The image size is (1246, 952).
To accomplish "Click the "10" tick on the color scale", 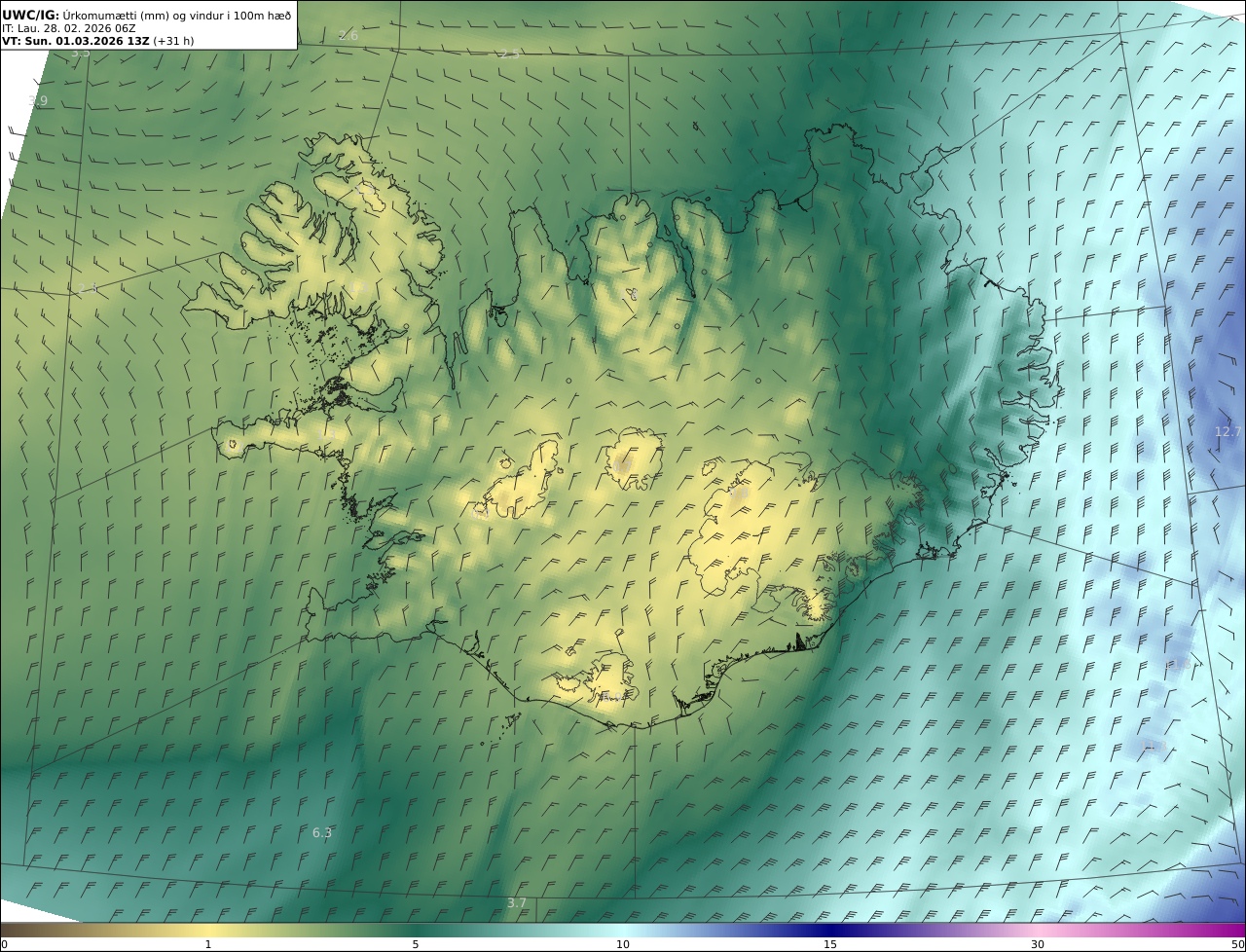I will (x=623, y=944).
